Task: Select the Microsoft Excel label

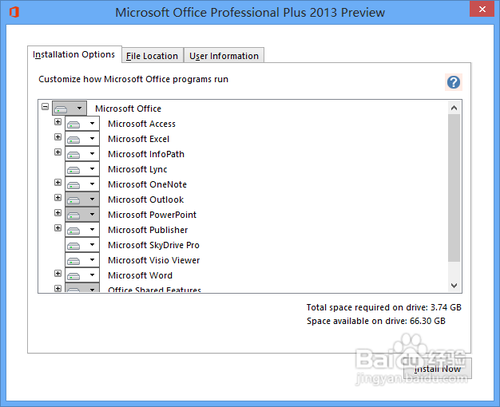Action: point(139,139)
